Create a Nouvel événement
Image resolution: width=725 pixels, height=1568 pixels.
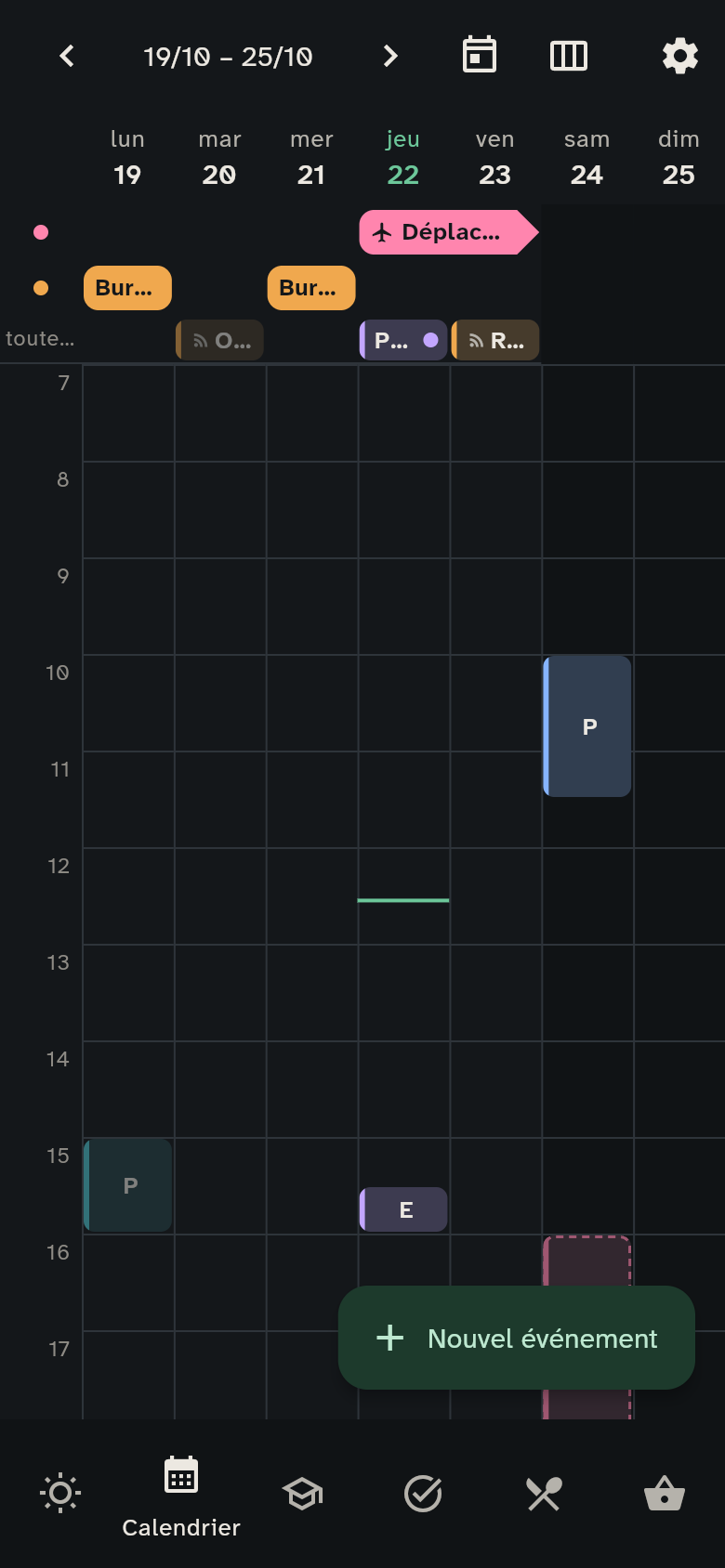(x=517, y=1338)
